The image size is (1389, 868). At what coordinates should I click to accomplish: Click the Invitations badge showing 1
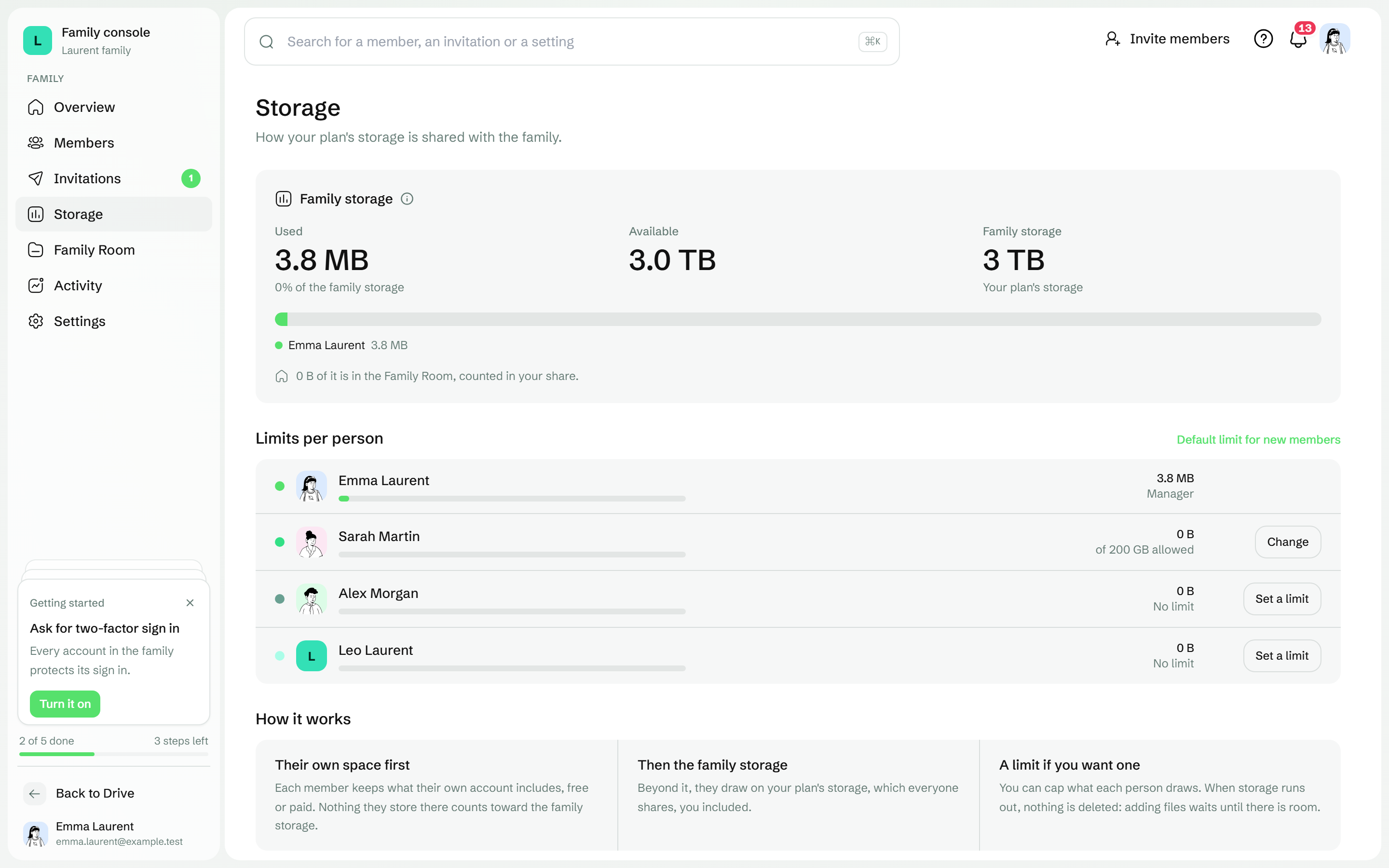click(x=191, y=178)
